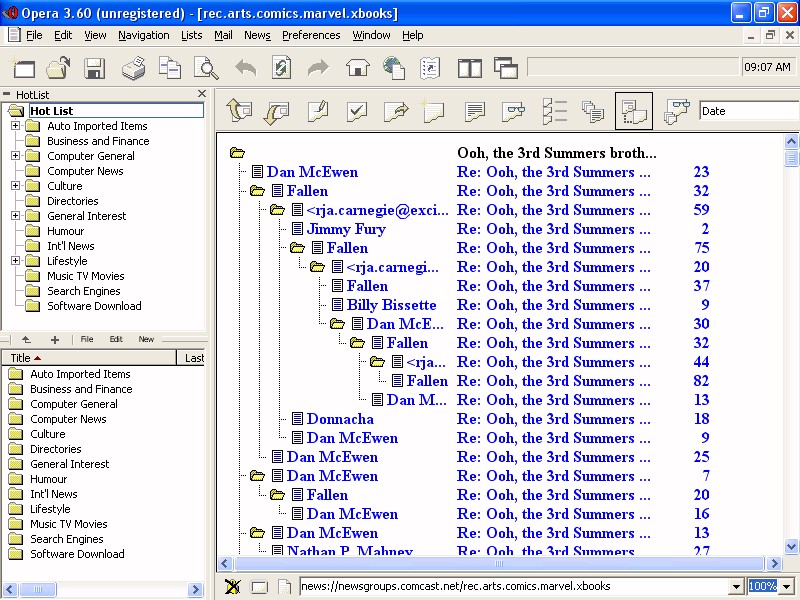Screen dimensions: 800x600
Task: Open the Preferences menu
Action: [x=311, y=35]
